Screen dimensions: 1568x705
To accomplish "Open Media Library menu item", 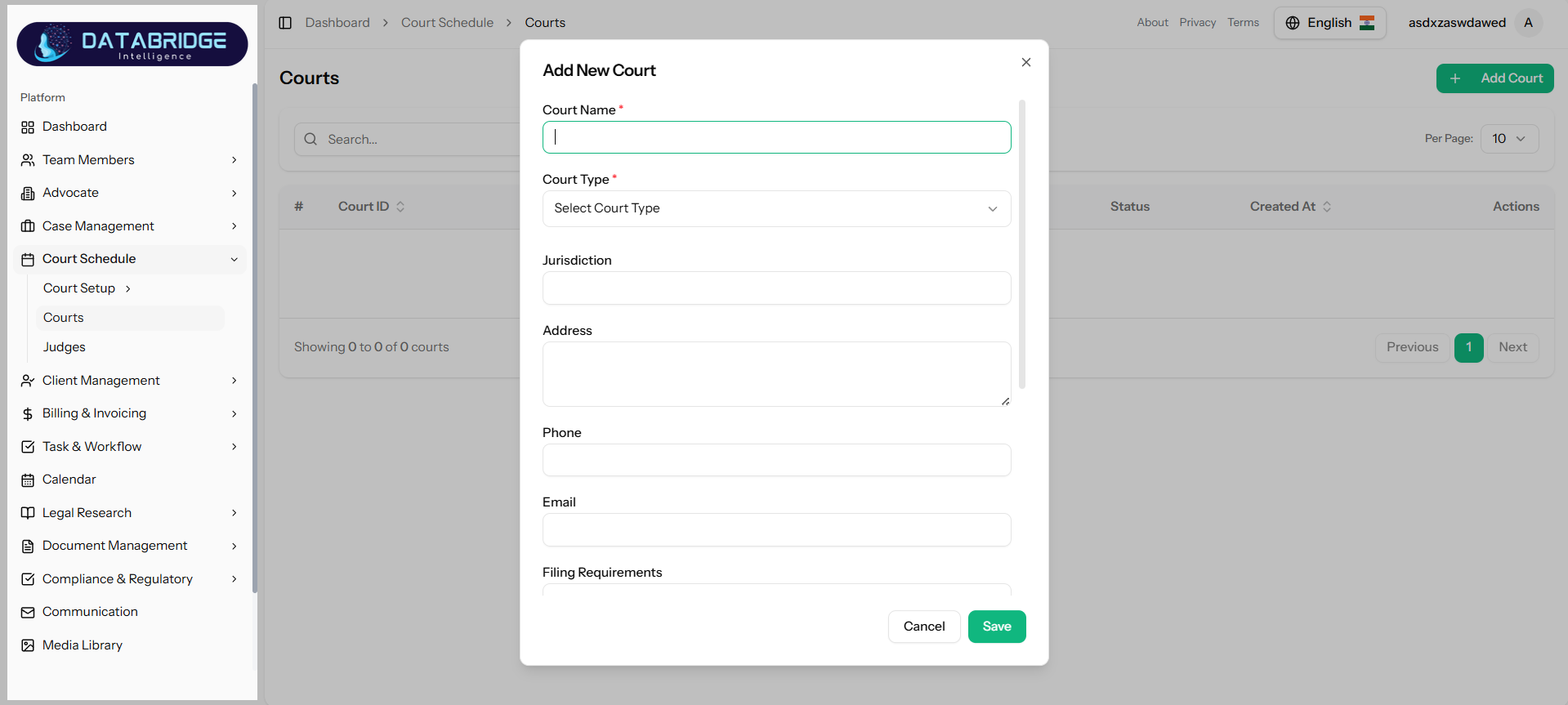I will pyautogui.click(x=130, y=645).
